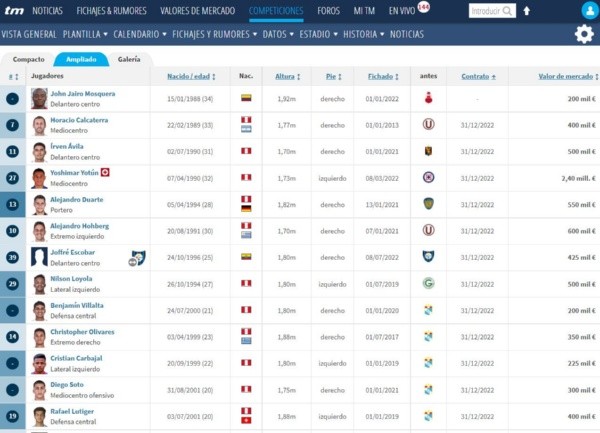Go to Vista General page
The width and height of the screenshot is (600, 433).
coord(29,34)
